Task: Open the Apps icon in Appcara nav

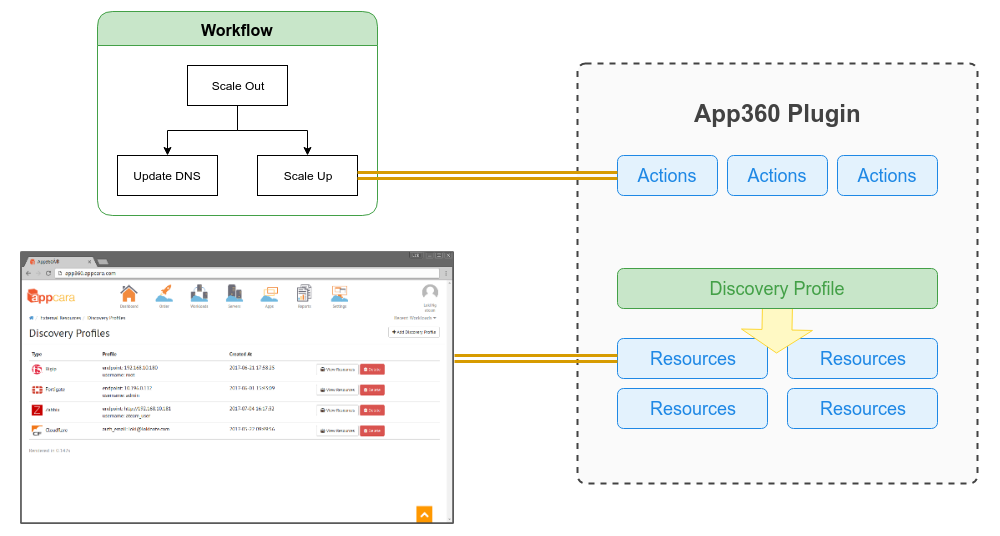Action: click(269, 294)
